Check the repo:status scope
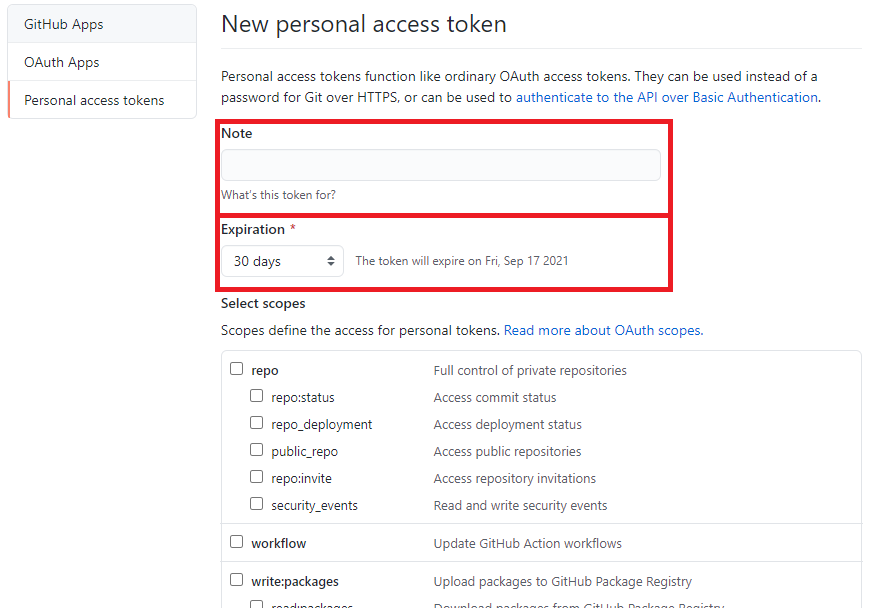 (x=256, y=396)
